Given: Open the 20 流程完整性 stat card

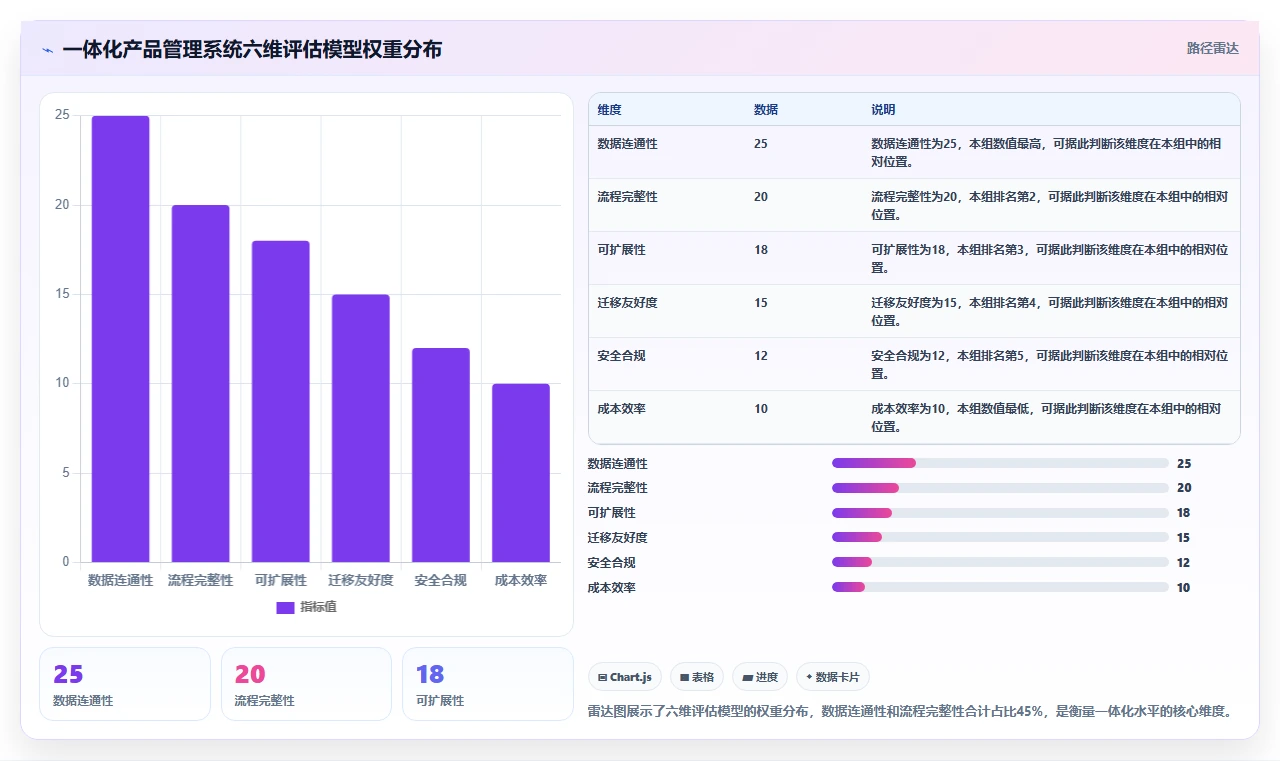Looking at the screenshot, I should tap(306, 684).
